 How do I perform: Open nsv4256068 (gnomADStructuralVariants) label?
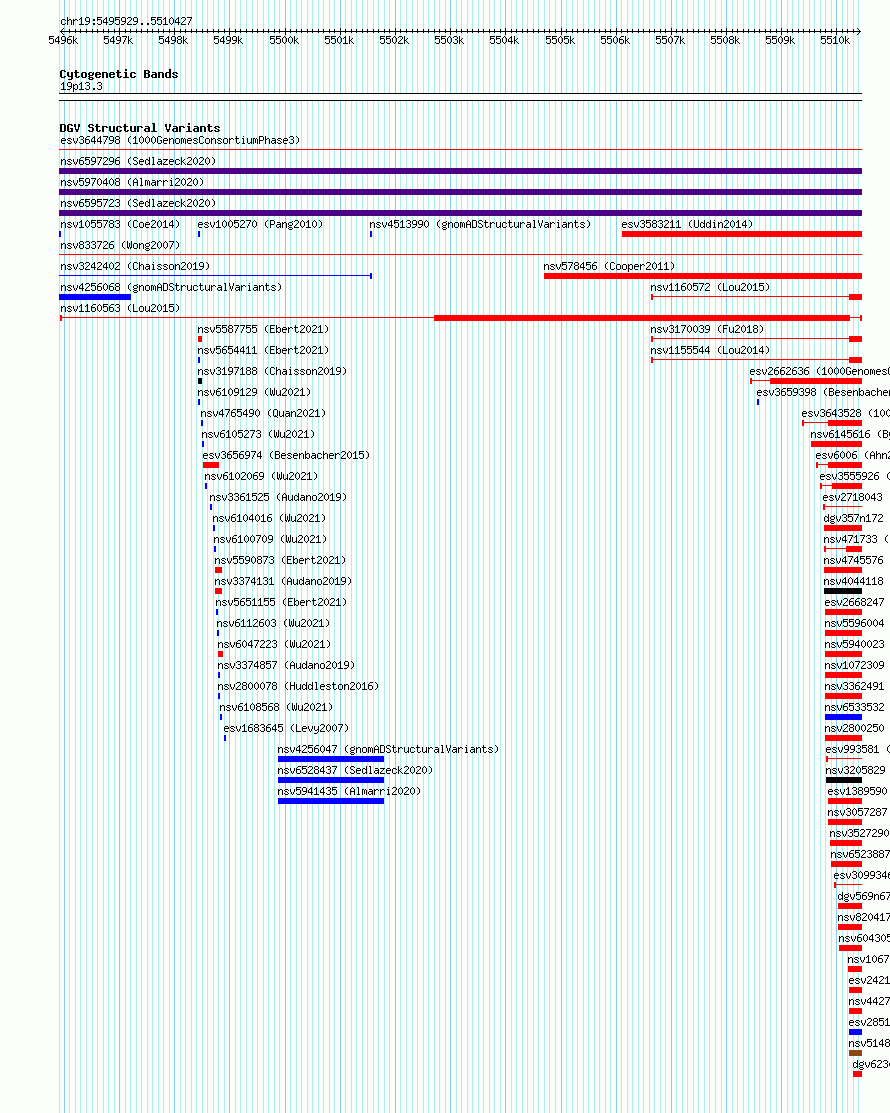(171, 287)
